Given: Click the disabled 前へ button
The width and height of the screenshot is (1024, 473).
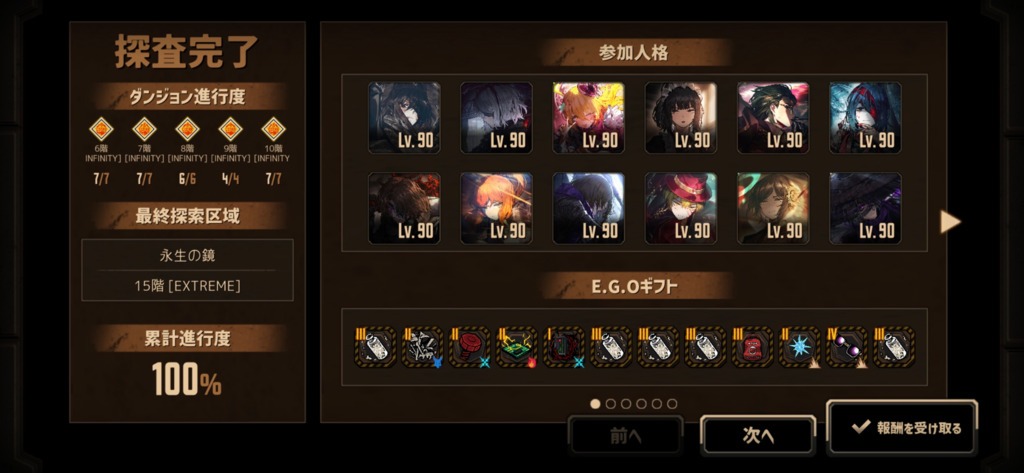Looking at the screenshot, I should (x=626, y=436).
